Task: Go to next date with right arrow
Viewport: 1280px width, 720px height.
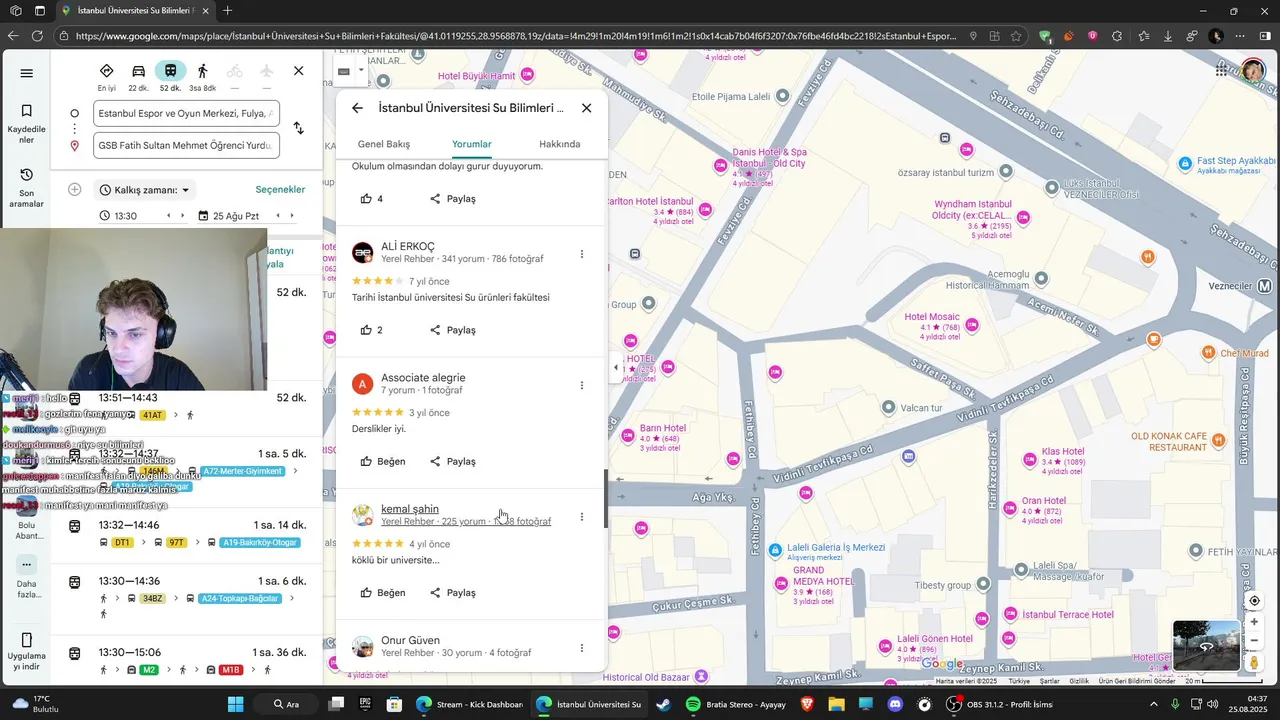Action: point(292,216)
